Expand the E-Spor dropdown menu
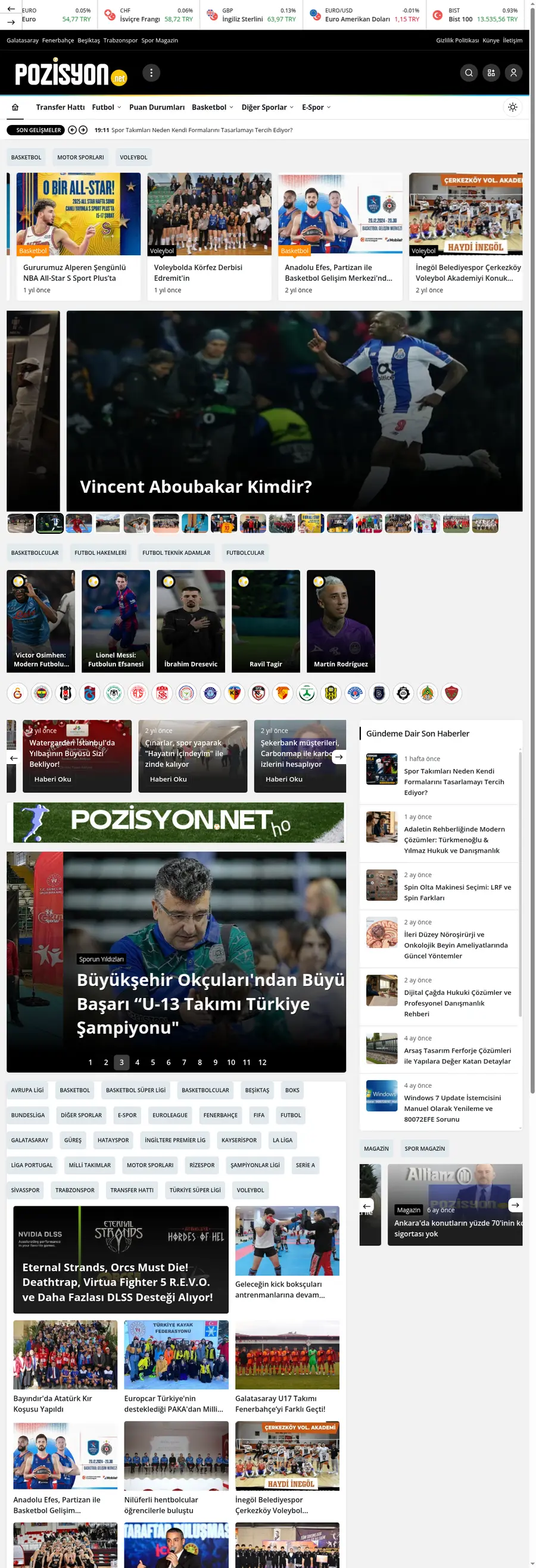This screenshot has width=536, height=1568. click(316, 107)
